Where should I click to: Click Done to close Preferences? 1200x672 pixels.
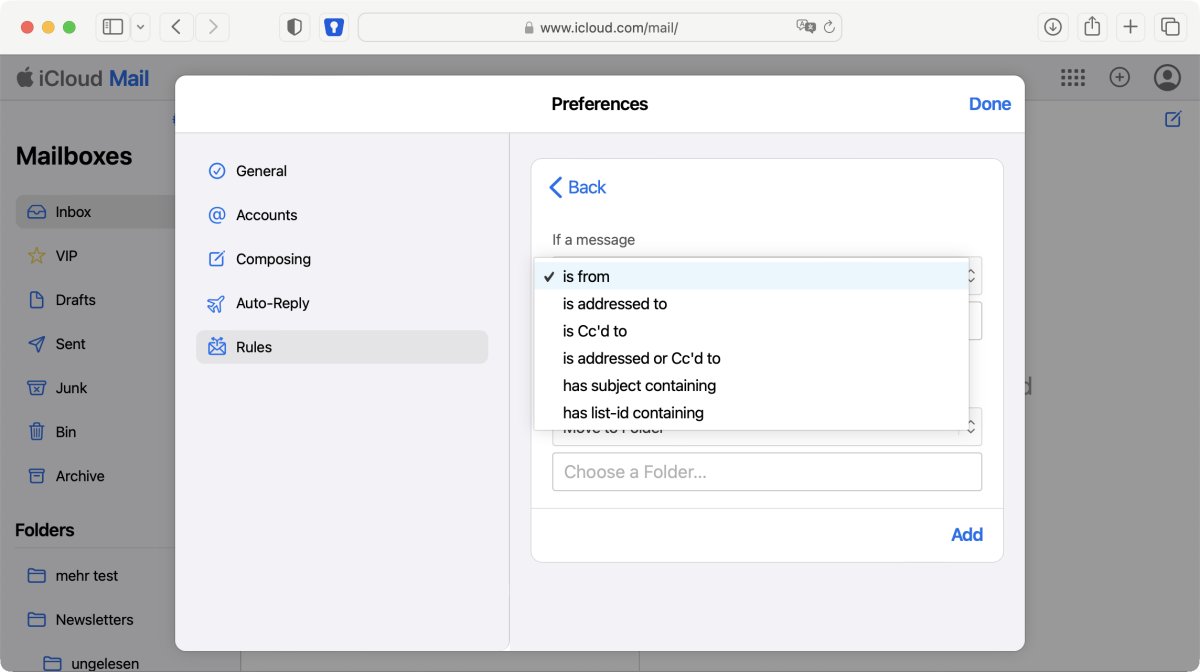point(989,104)
